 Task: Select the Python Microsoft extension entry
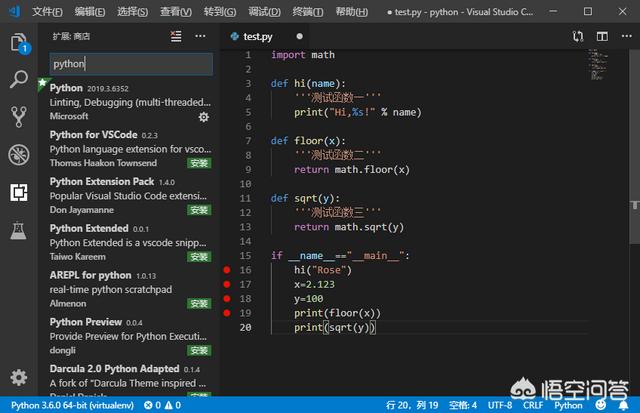tap(130, 102)
